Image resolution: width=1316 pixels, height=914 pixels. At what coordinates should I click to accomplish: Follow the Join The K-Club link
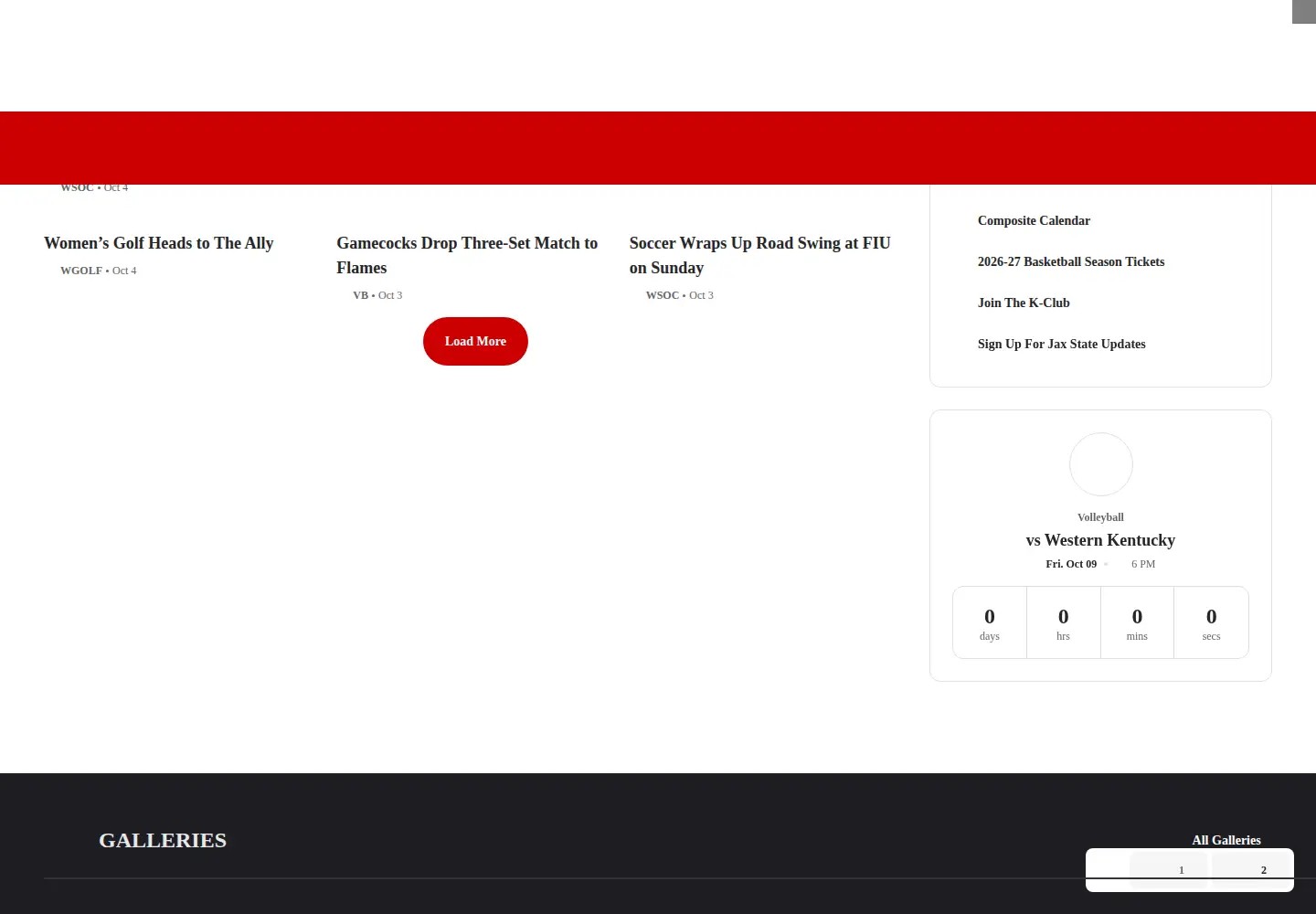[1024, 303]
